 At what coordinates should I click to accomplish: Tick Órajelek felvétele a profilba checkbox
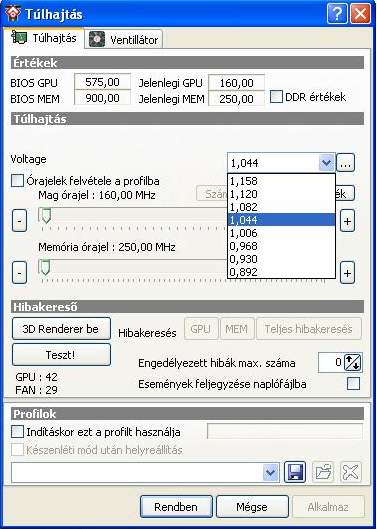click(17, 181)
